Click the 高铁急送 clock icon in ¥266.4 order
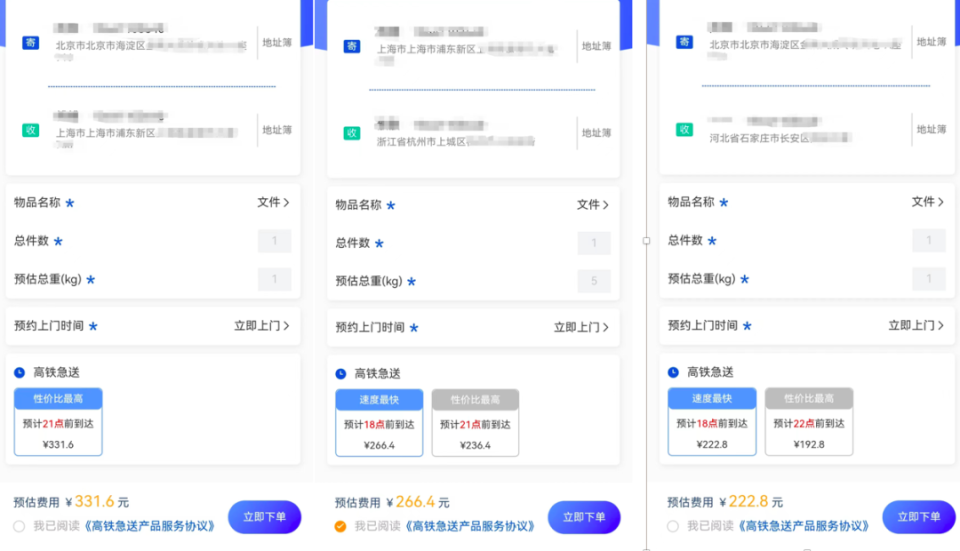The image size is (960, 551). tap(341, 373)
